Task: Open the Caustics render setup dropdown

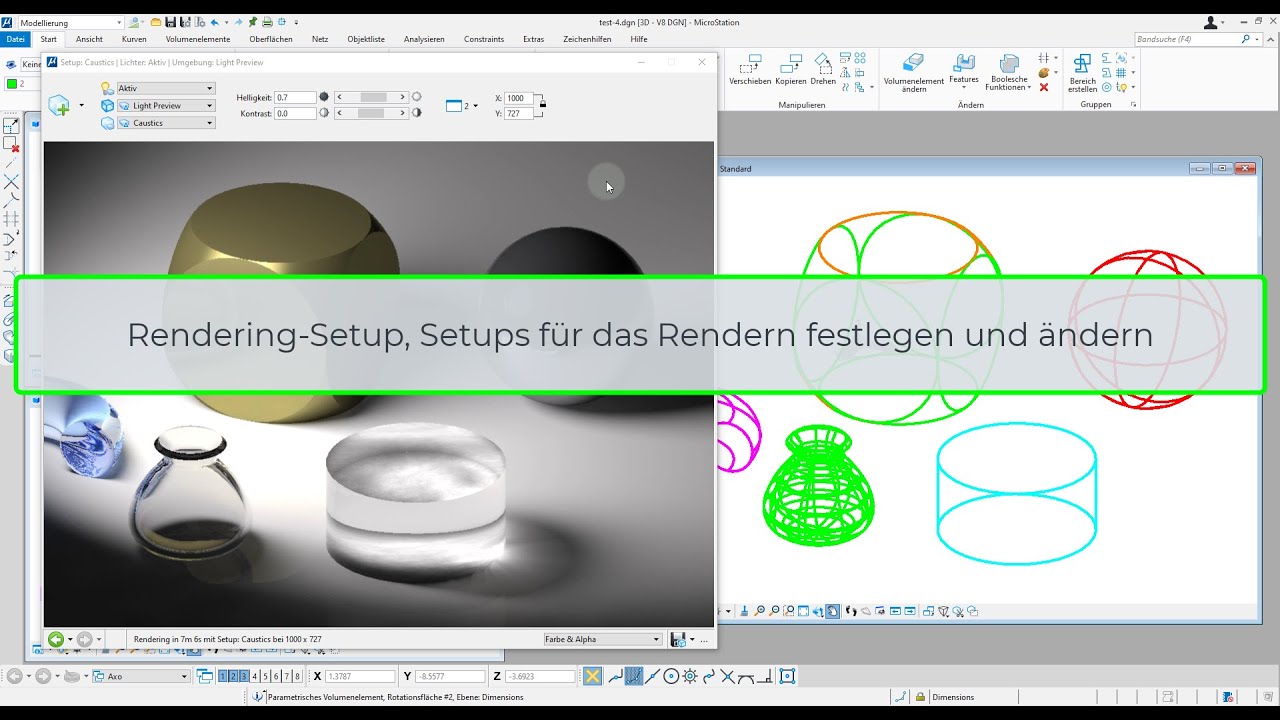Action: (166, 123)
